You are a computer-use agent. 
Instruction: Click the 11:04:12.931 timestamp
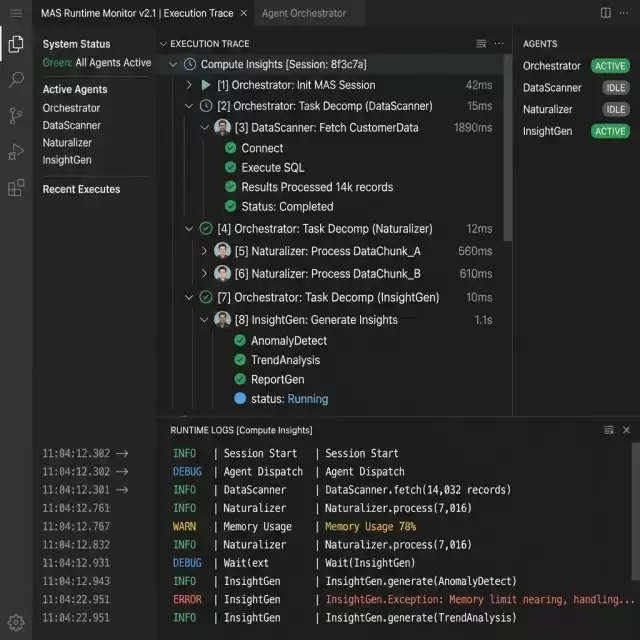76,563
